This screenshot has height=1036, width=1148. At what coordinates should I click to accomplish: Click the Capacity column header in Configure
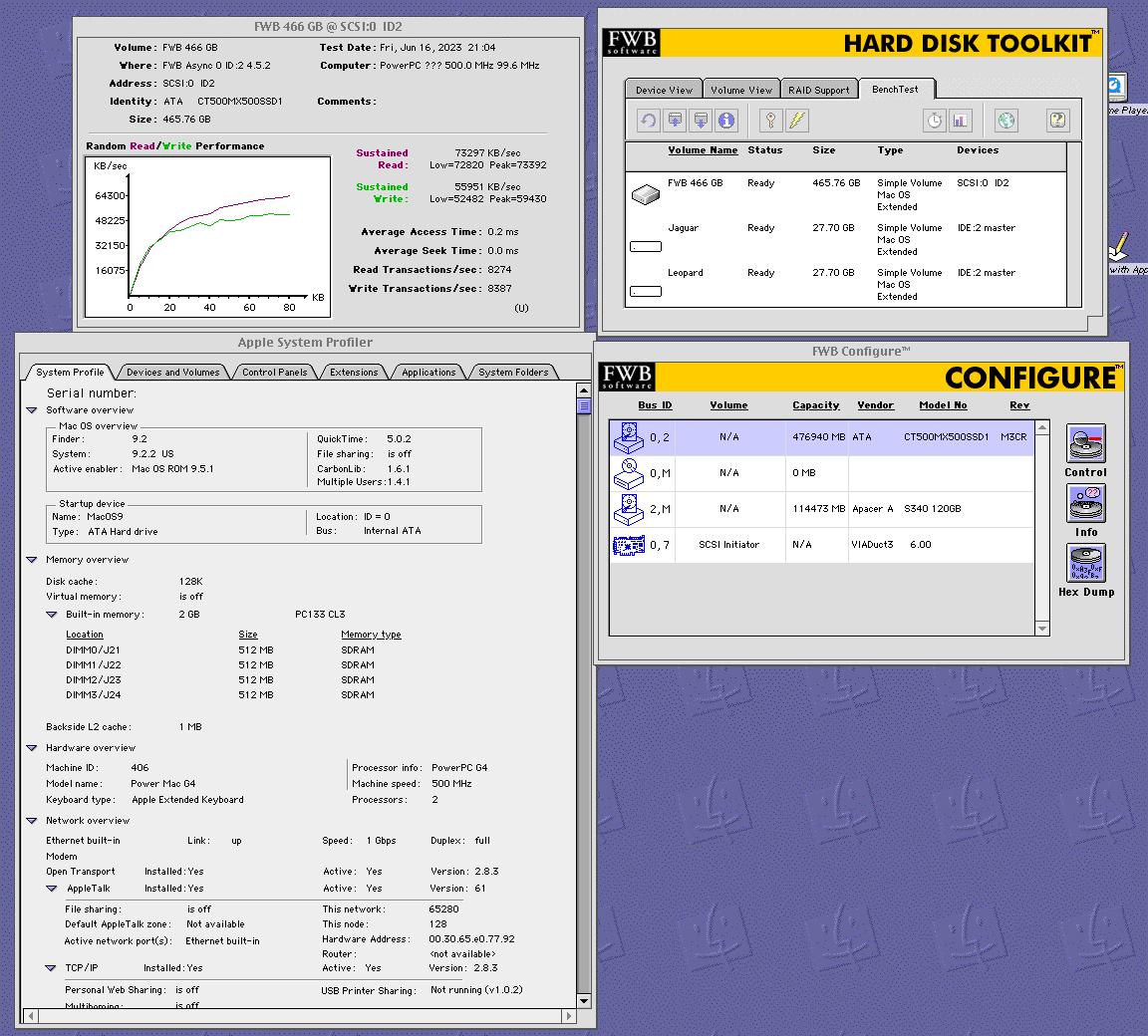click(x=815, y=405)
